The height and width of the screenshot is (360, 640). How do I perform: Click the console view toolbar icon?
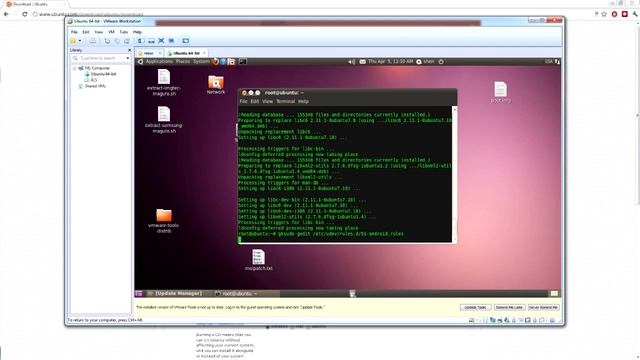coord(186,41)
